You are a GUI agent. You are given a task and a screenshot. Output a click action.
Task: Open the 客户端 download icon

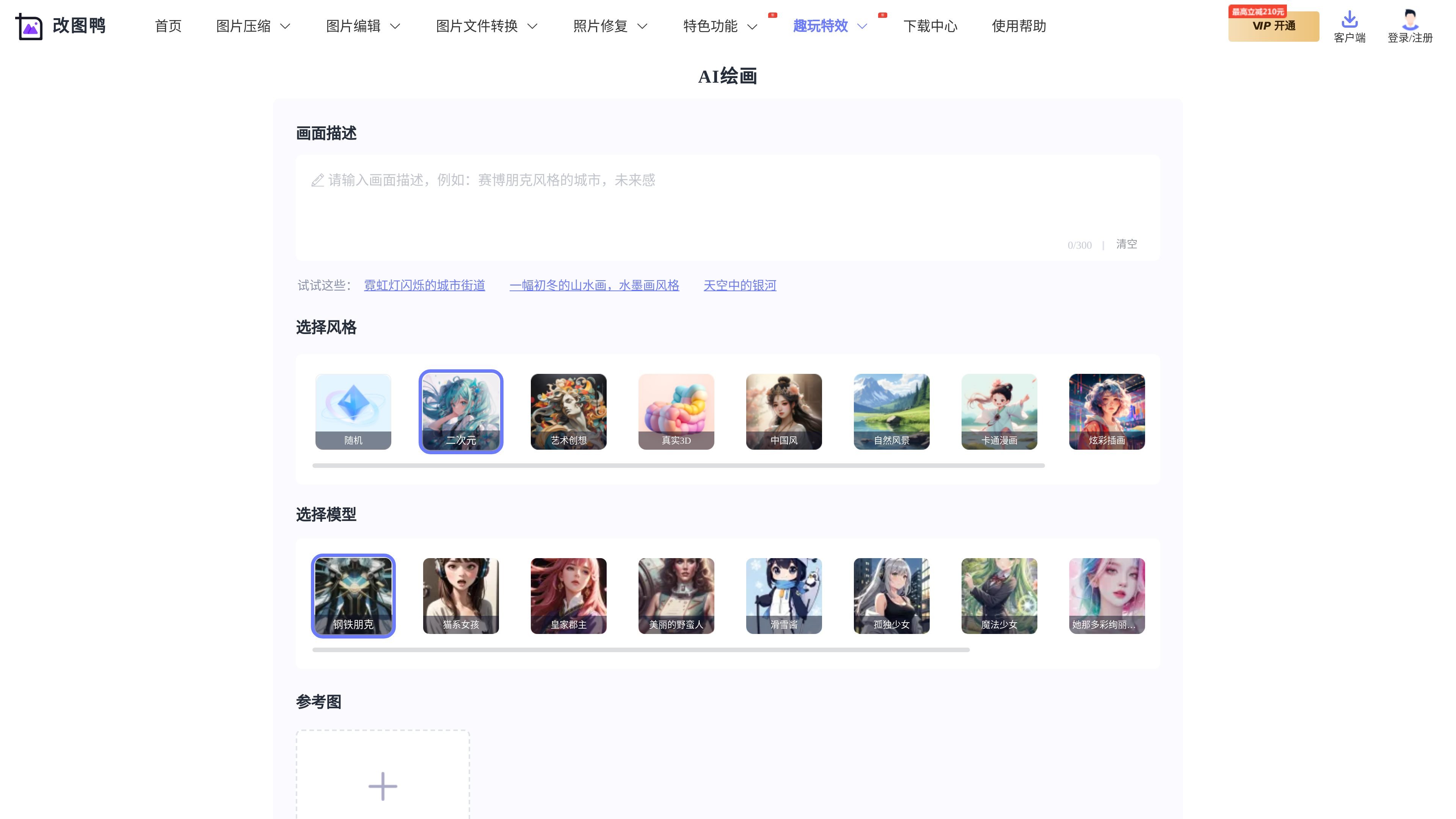[1349, 19]
